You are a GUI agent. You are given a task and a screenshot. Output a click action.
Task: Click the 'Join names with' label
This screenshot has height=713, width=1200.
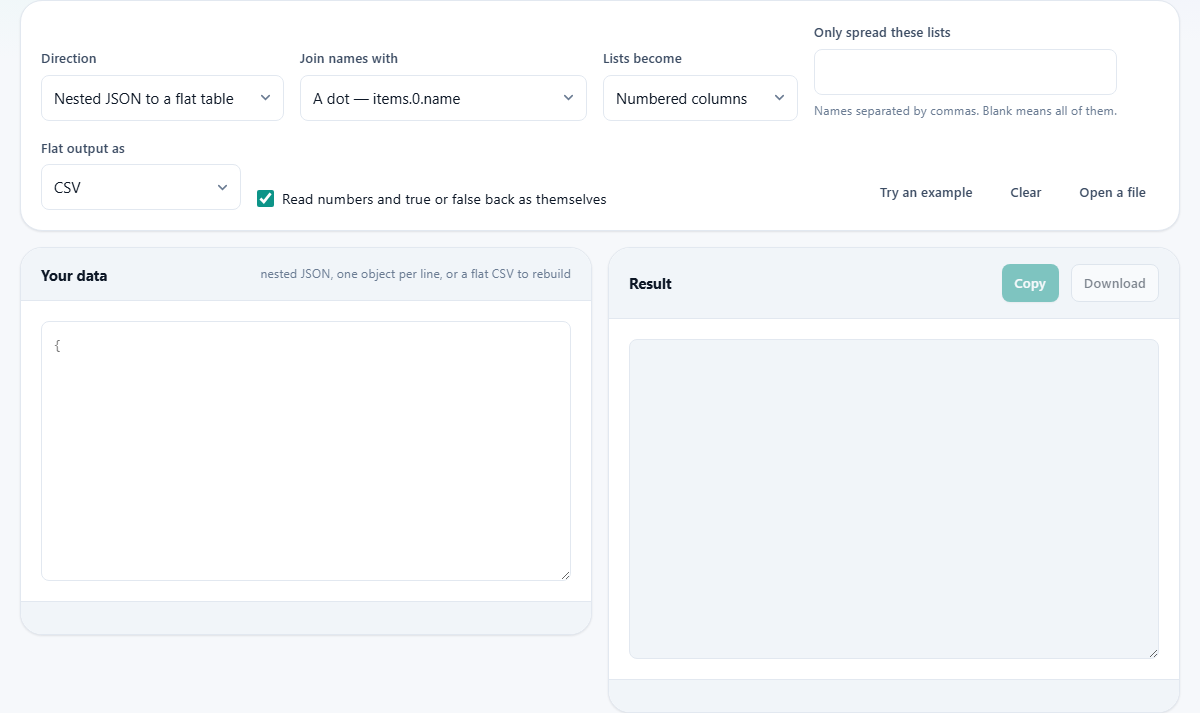click(x=349, y=59)
